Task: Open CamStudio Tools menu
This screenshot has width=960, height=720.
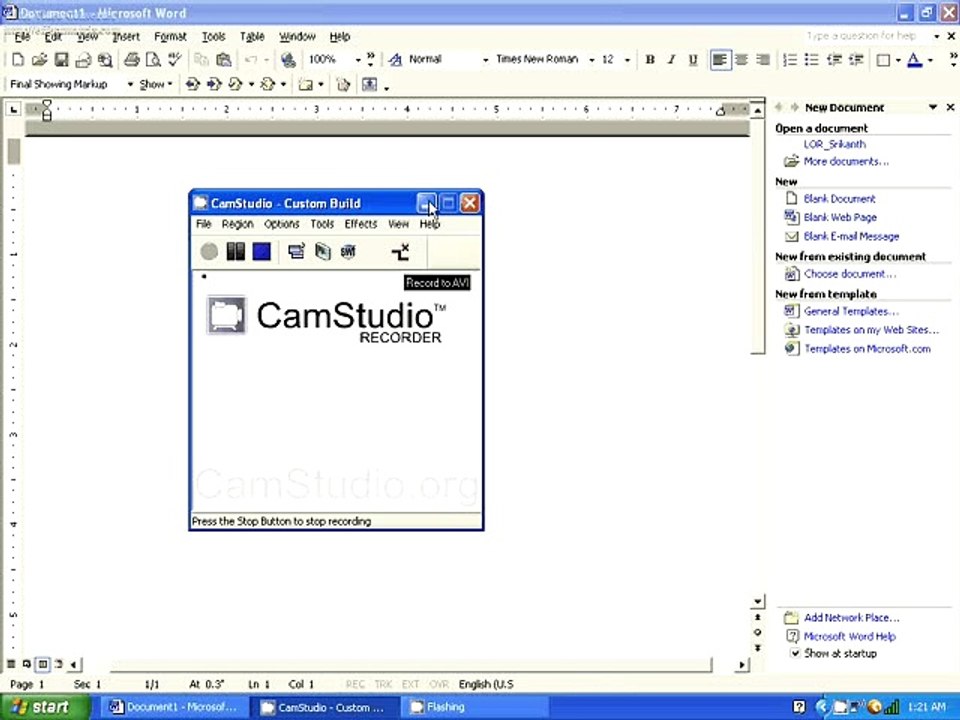Action: click(x=322, y=224)
